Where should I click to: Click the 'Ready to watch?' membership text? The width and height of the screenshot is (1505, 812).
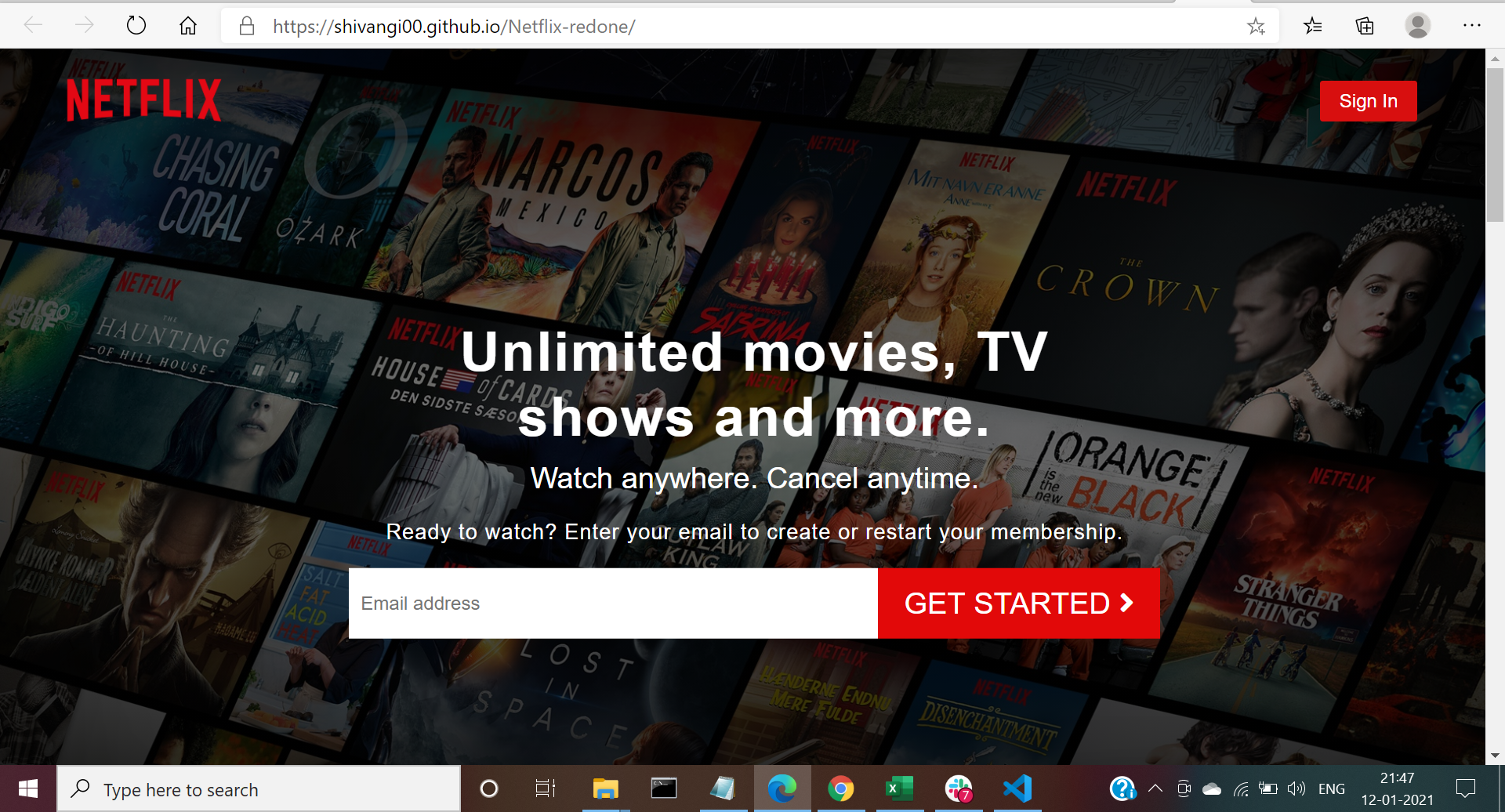[754, 532]
